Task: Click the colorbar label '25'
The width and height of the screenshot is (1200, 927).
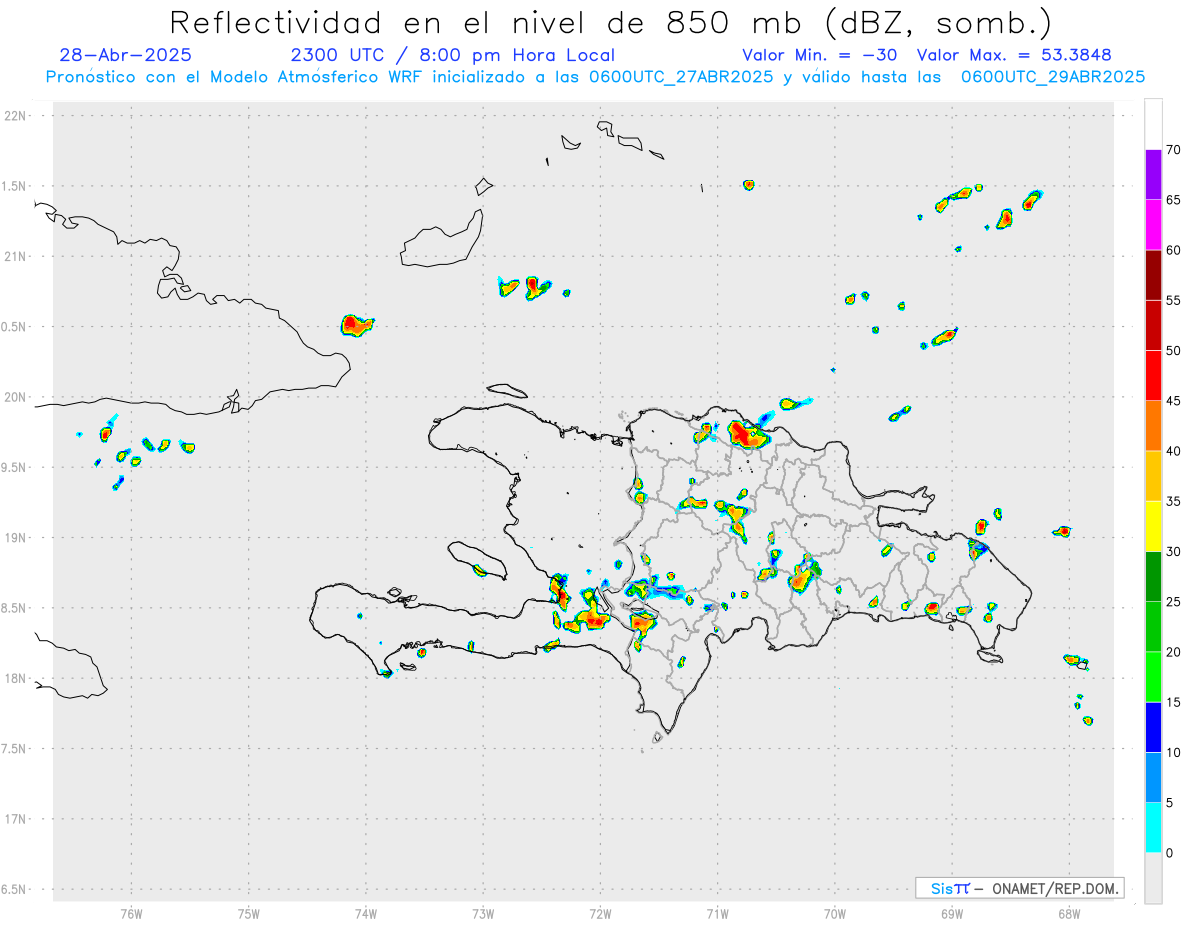Action: click(x=1174, y=602)
